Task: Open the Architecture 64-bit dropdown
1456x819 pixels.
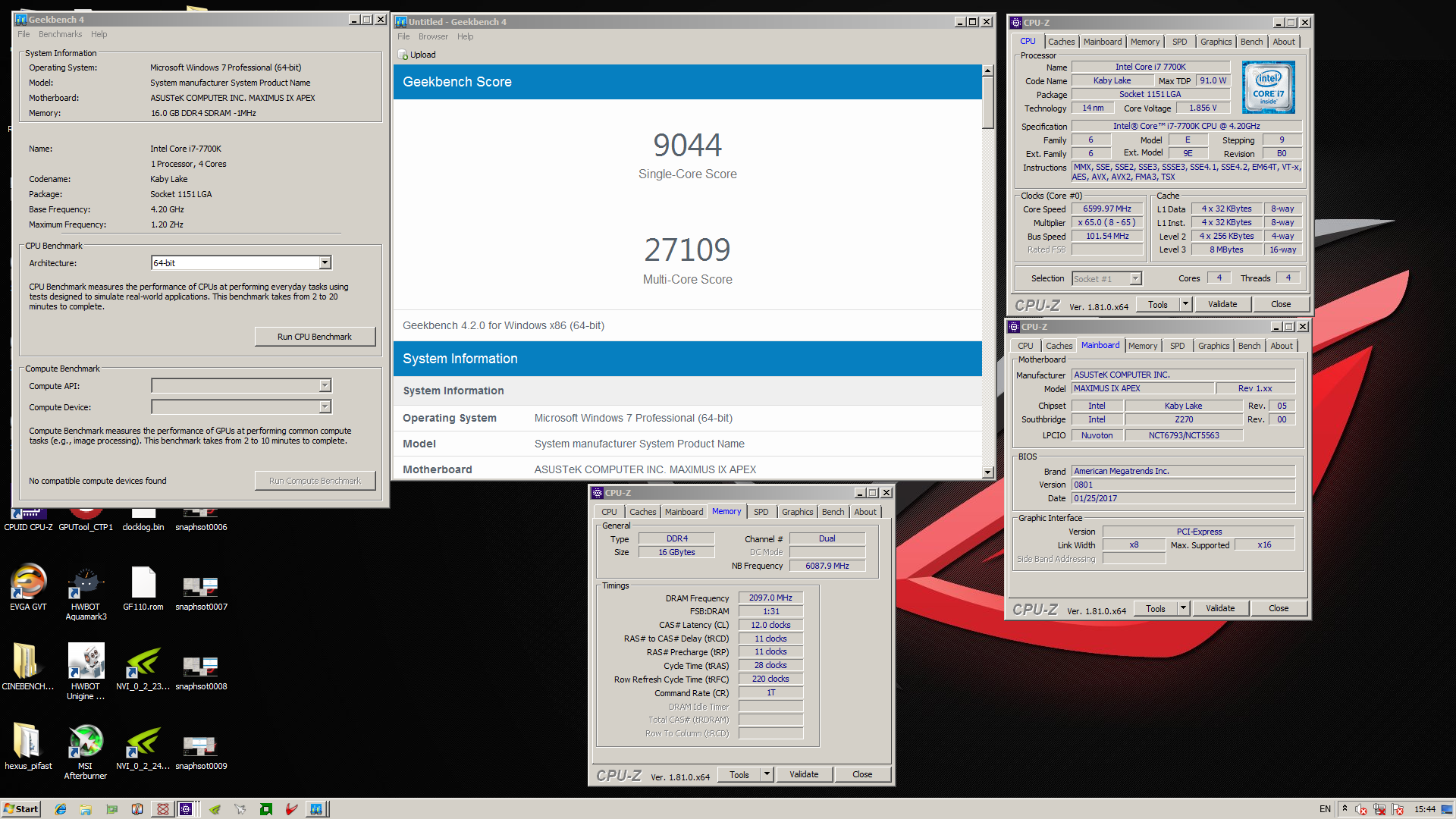Action: [325, 262]
